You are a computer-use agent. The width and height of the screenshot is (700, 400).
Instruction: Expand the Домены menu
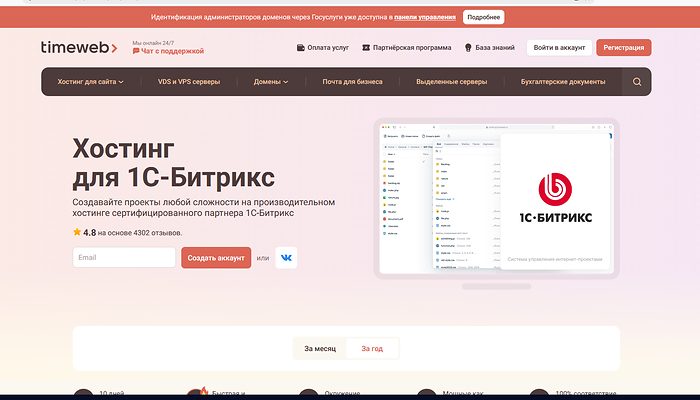click(x=271, y=82)
